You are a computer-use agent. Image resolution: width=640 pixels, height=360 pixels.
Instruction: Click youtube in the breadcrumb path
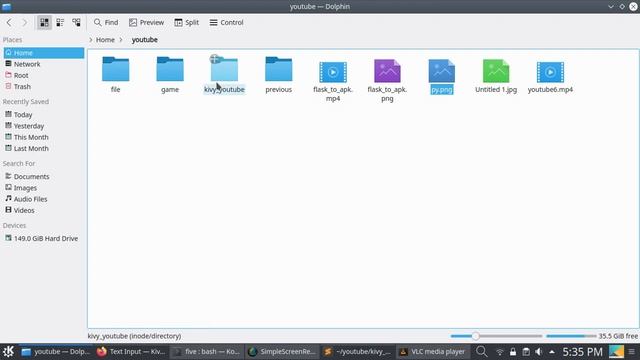tap(144, 40)
